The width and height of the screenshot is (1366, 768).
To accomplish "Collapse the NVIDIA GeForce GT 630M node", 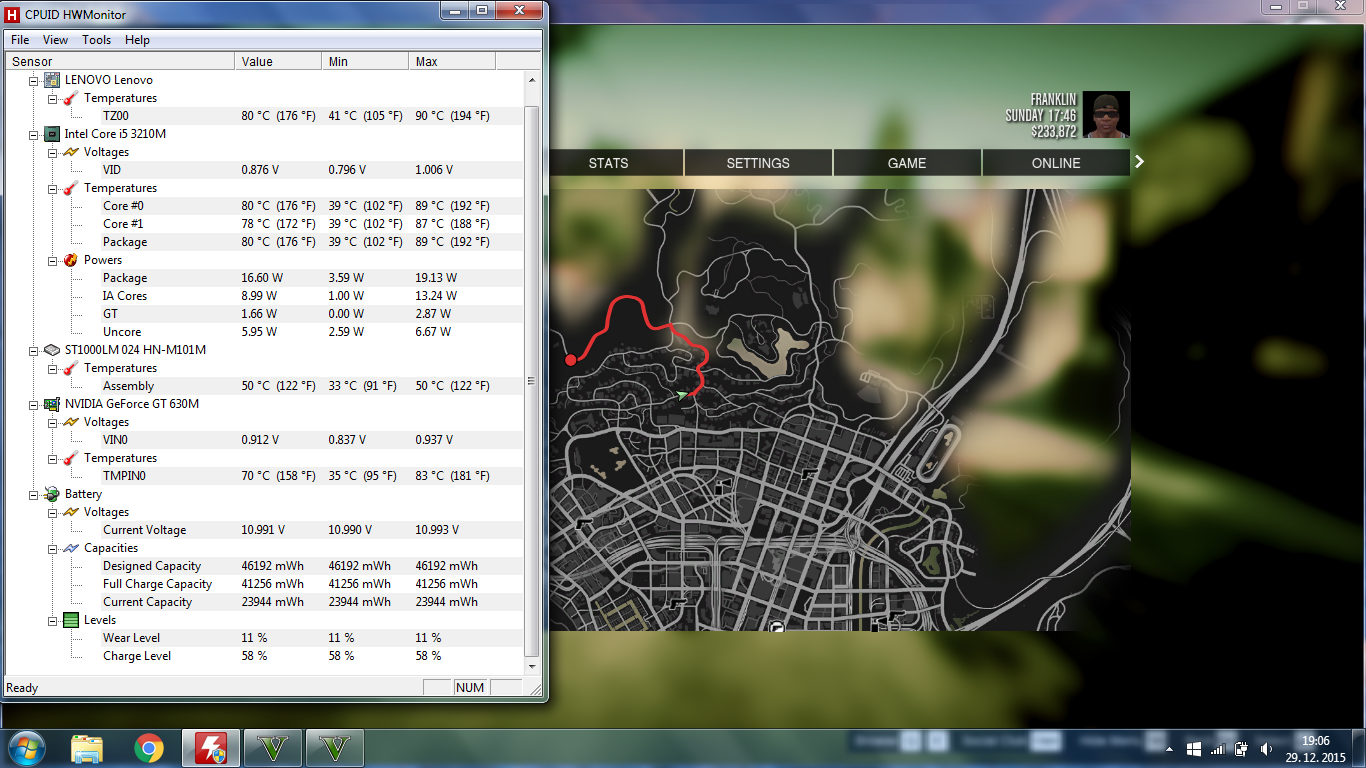I will click(34, 404).
